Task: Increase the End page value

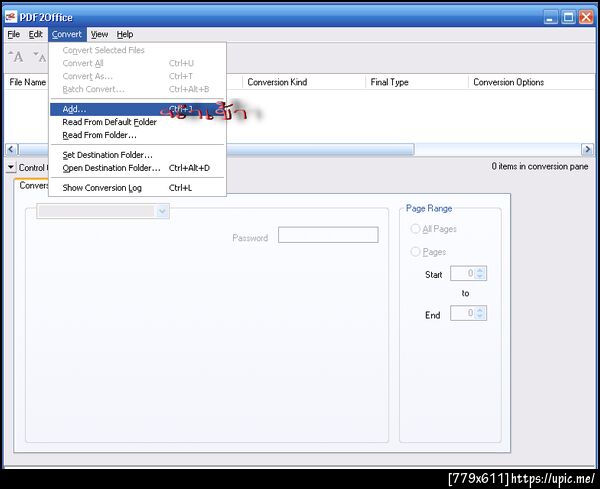Action: 480,310
